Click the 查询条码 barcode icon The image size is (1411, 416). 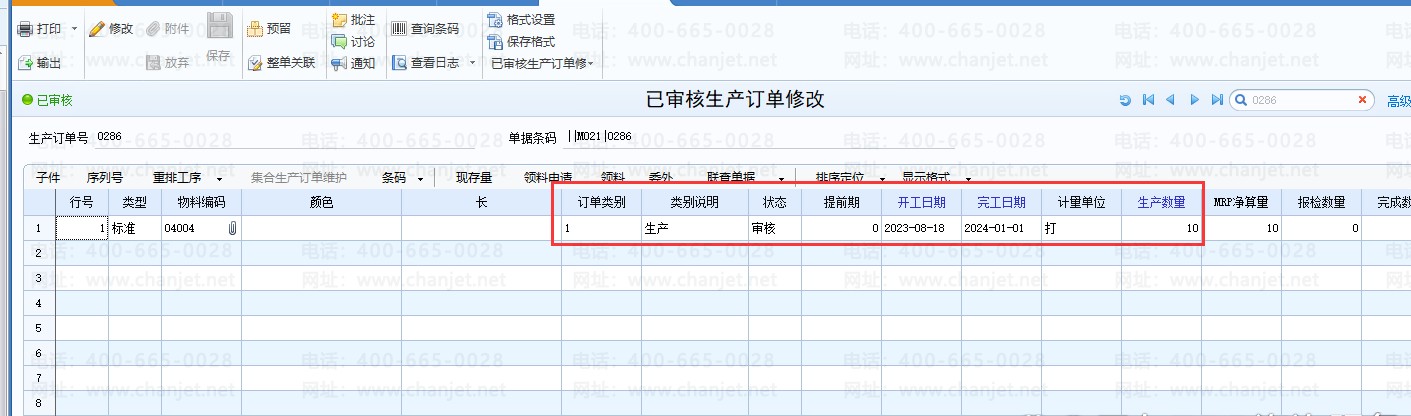pos(398,29)
